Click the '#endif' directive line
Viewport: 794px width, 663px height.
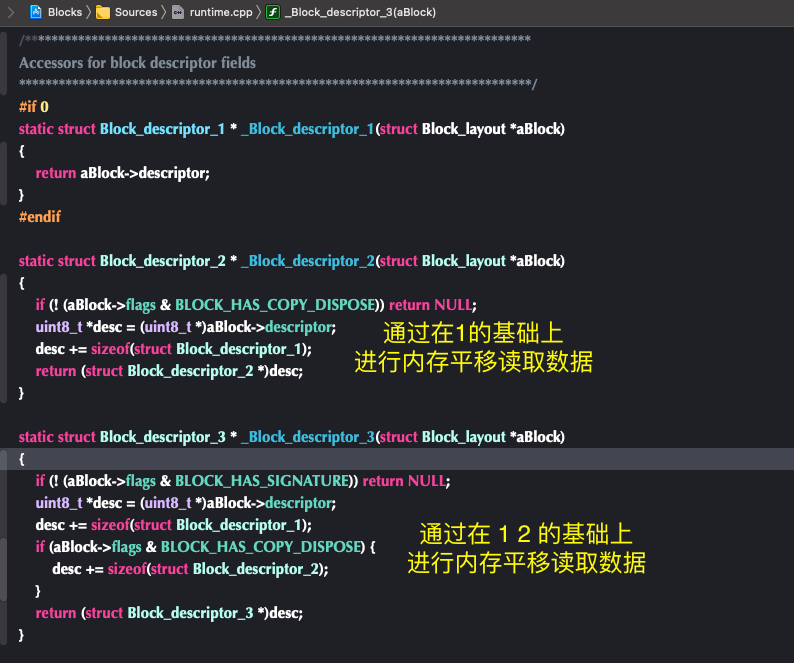(x=39, y=217)
